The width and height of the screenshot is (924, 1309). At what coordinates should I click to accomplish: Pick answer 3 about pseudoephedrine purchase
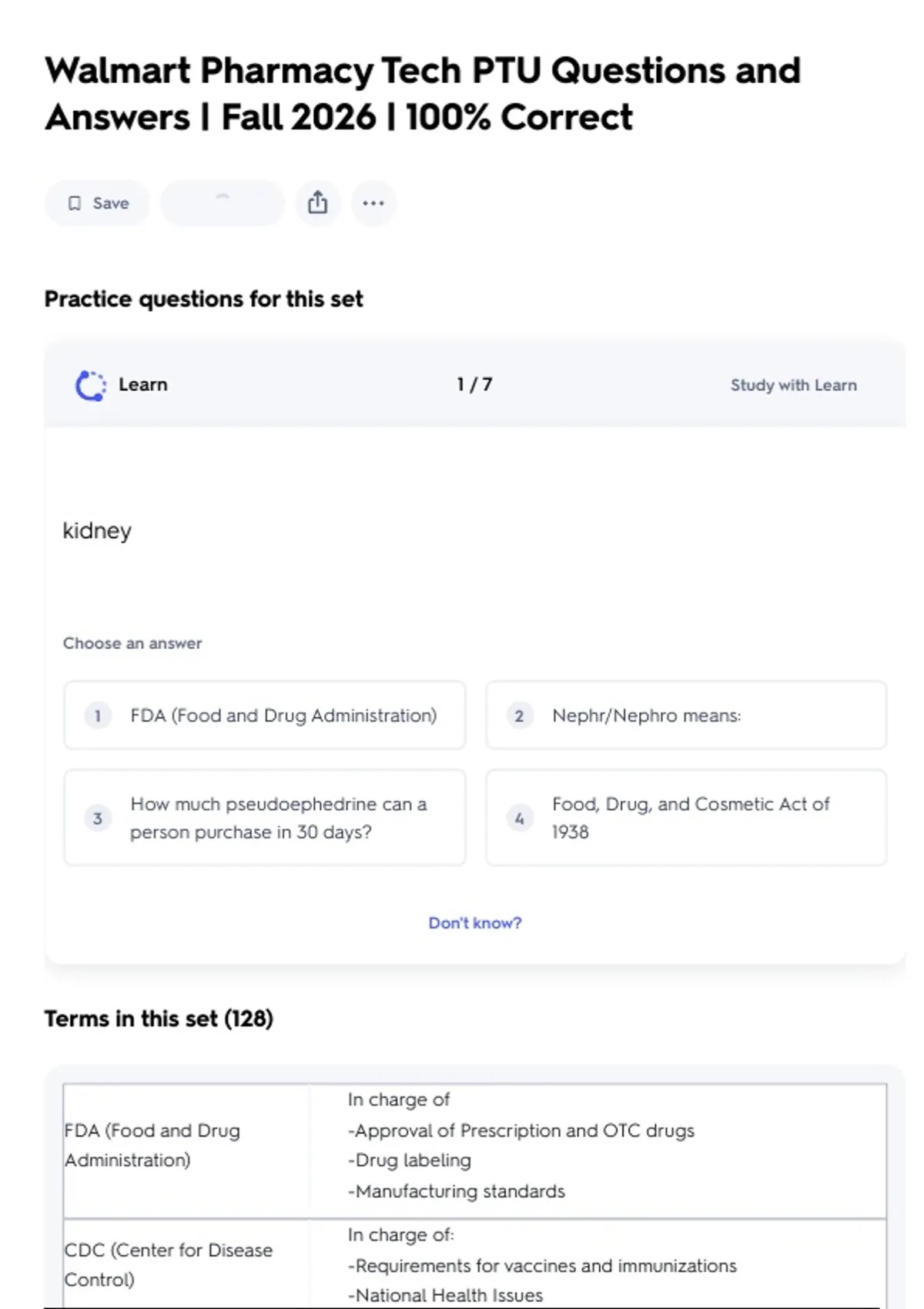tap(265, 818)
